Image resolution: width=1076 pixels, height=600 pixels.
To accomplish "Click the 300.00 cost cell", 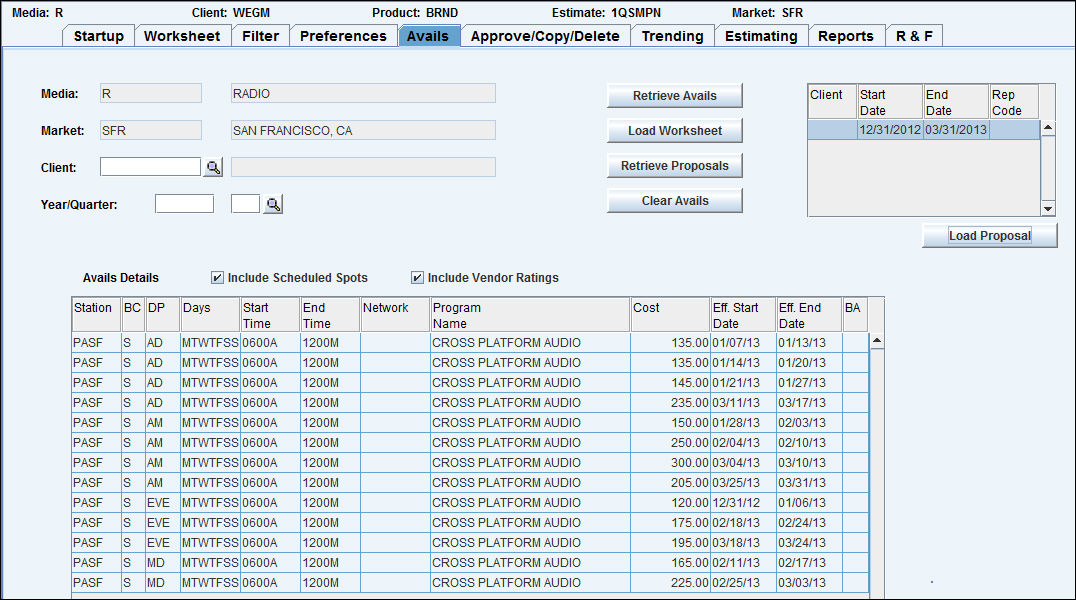I will coord(670,462).
